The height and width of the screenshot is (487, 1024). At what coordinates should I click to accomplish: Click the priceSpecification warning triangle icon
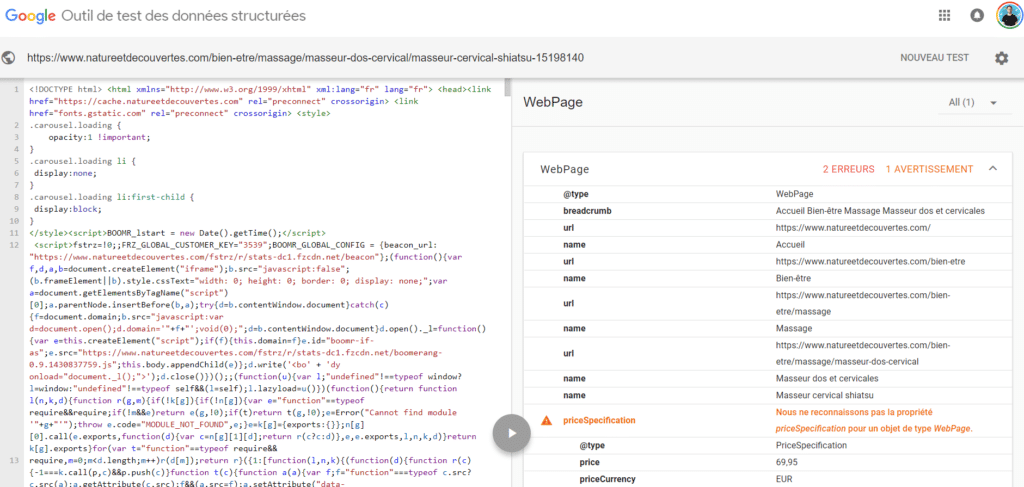pyautogui.click(x=547, y=420)
